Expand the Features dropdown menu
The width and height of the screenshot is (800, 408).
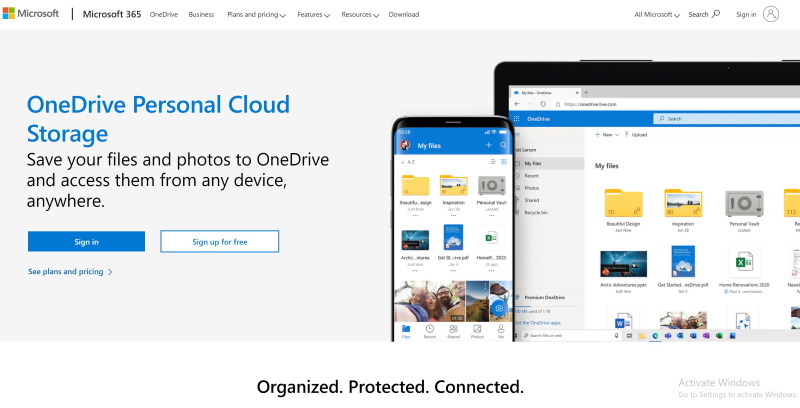[x=313, y=14]
